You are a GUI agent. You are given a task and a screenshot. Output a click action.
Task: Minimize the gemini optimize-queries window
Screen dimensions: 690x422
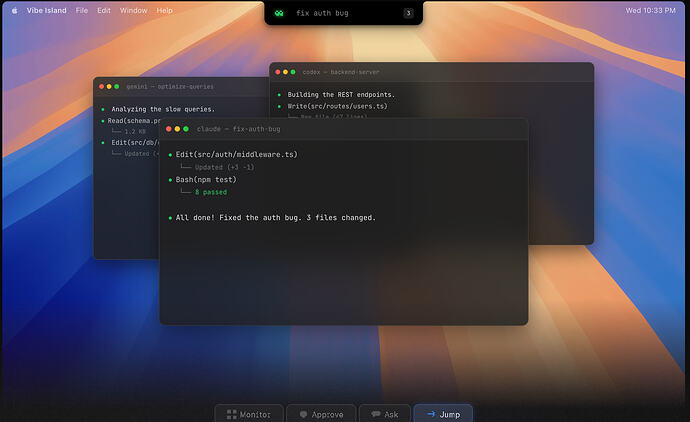coord(109,87)
